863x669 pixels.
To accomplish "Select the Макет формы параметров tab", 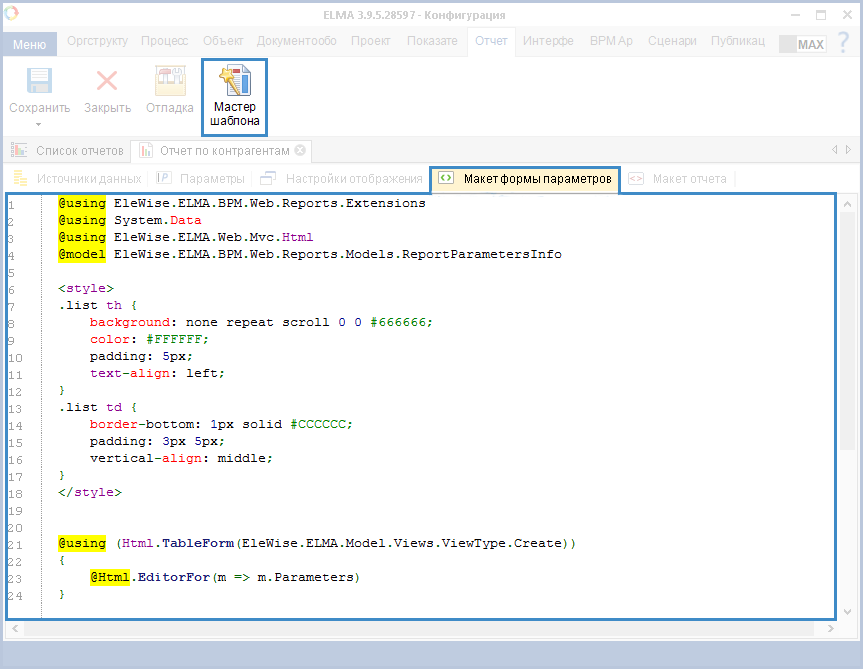I will click(x=525, y=179).
